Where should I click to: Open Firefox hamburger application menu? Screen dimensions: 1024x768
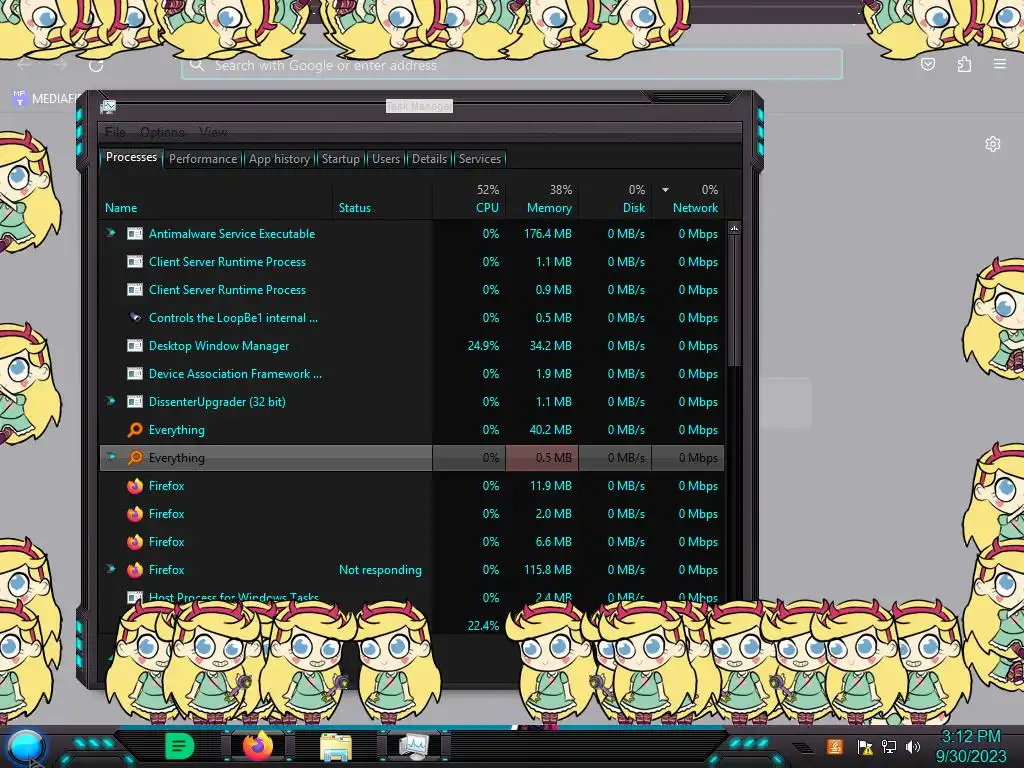click(x=1000, y=64)
